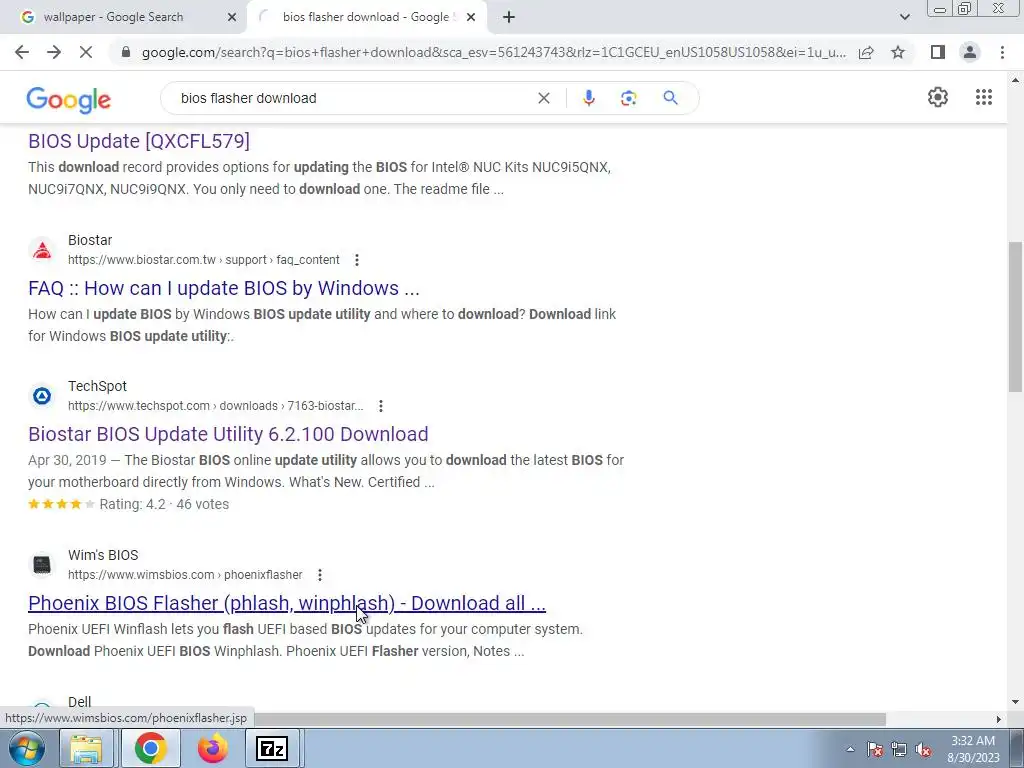
Task: Open the taskbar clock and date
Action: (973, 749)
